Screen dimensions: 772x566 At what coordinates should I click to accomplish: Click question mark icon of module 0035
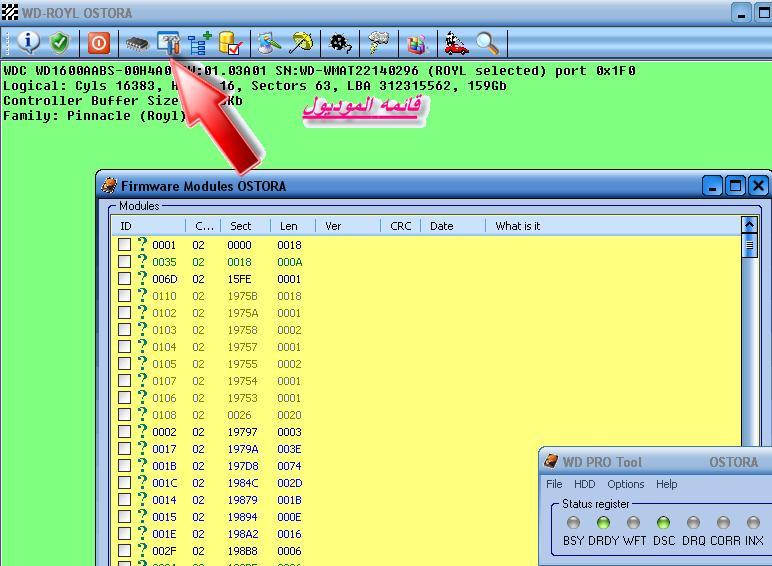click(142, 261)
